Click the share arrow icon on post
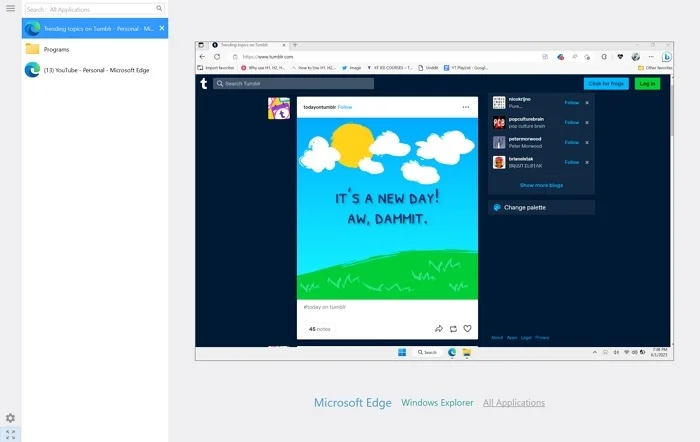The width and height of the screenshot is (700, 442). (439, 329)
